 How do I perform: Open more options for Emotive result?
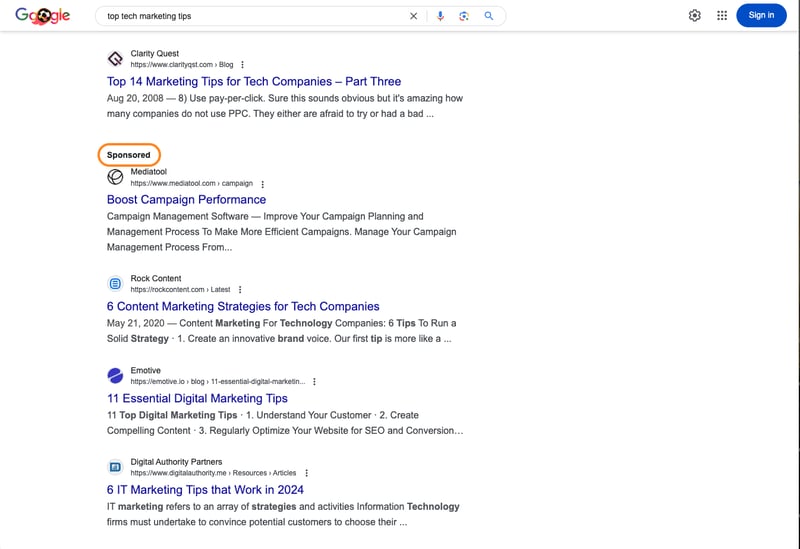pos(314,382)
